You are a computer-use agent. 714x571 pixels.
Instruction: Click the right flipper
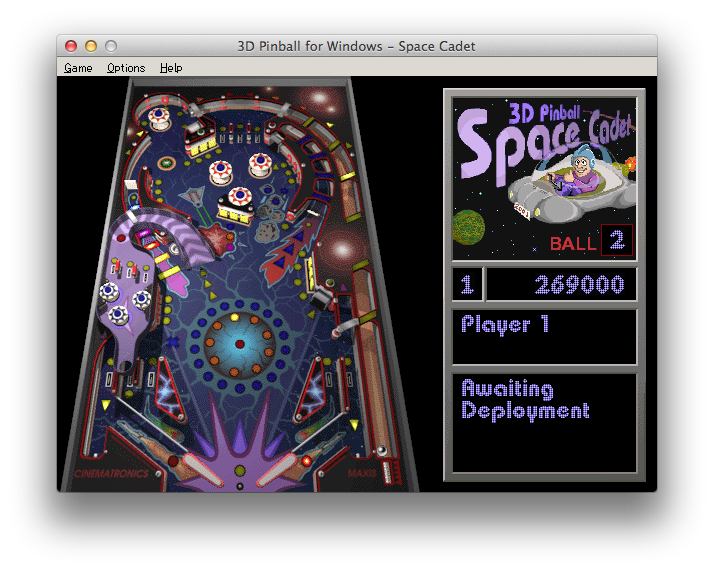[278, 470]
